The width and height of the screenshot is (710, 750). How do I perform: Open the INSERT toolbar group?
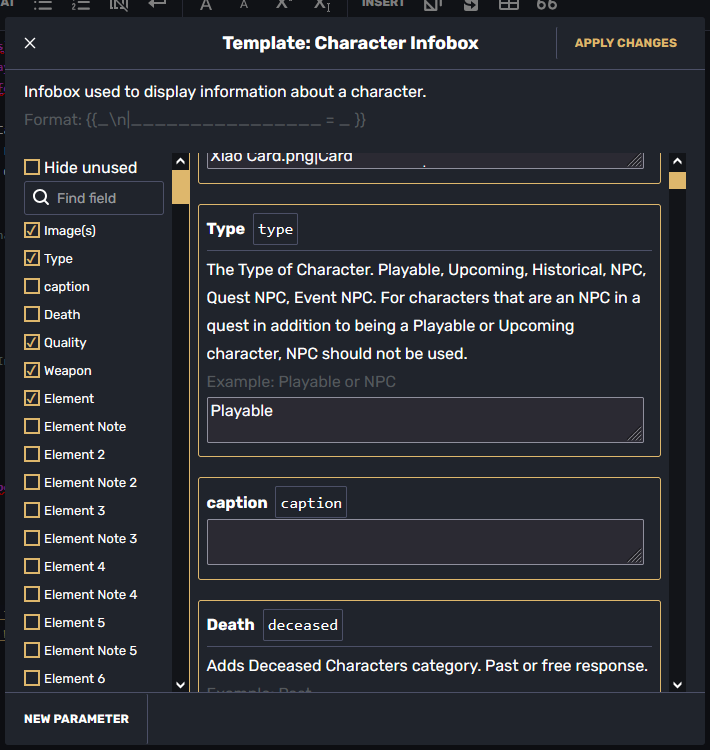click(383, 4)
